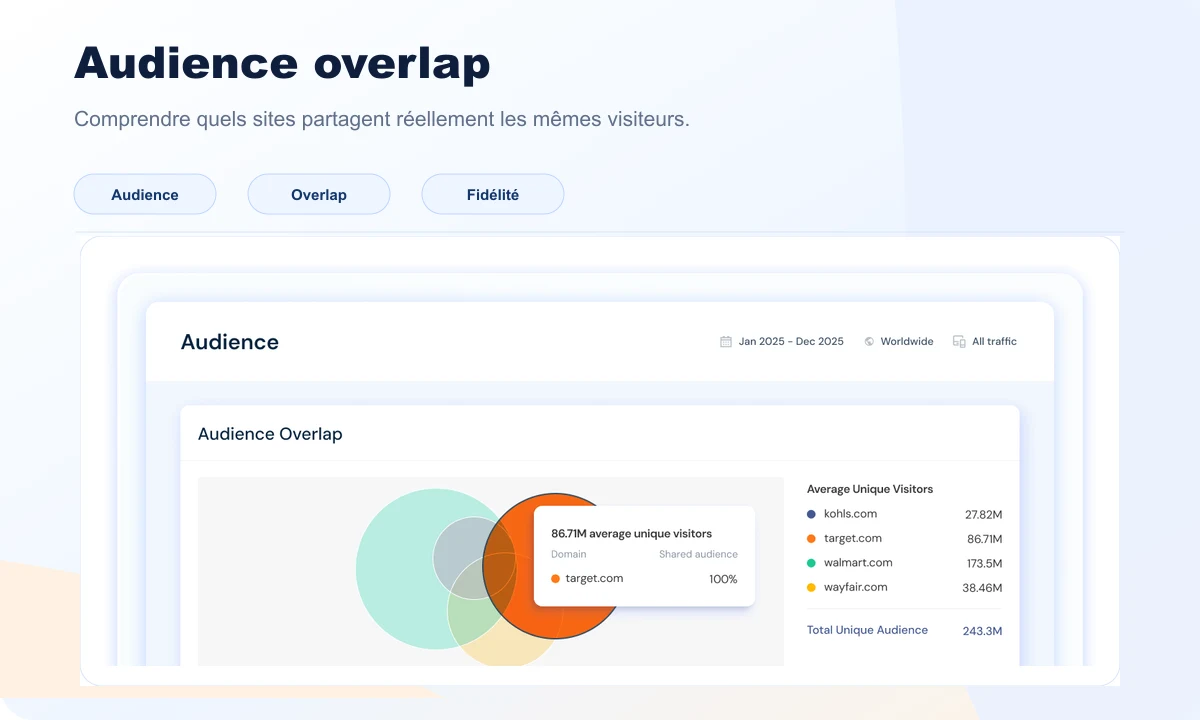Switch to the Overlap tab
The height and width of the screenshot is (720, 1200).
(x=319, y=194)
